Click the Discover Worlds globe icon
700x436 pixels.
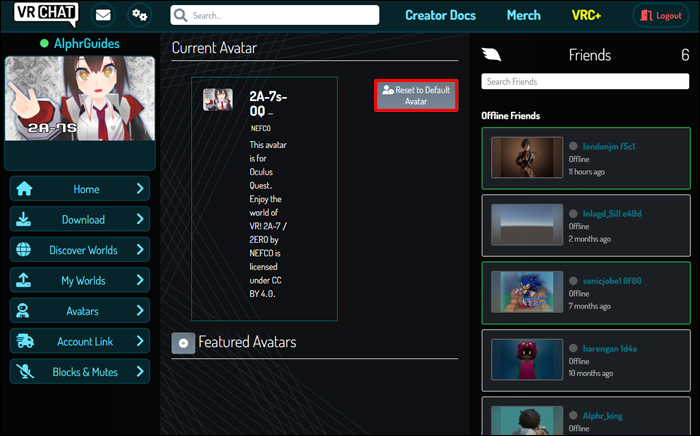click(x=23, y=249)
